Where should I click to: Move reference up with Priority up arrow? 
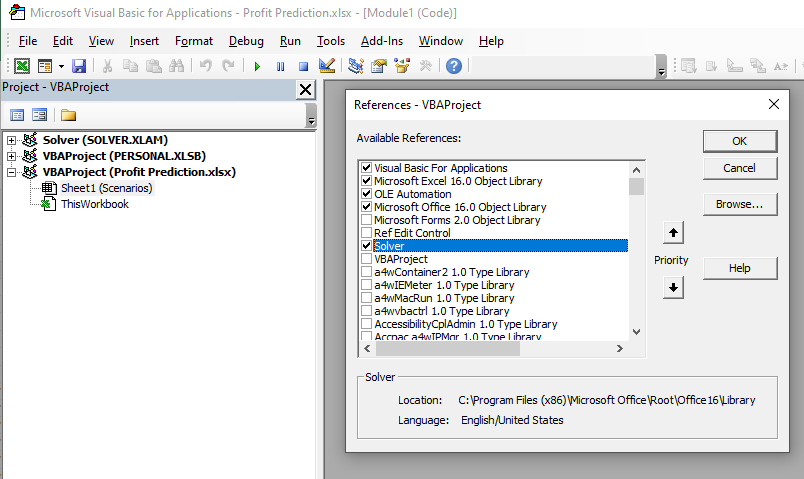(674, 233)
